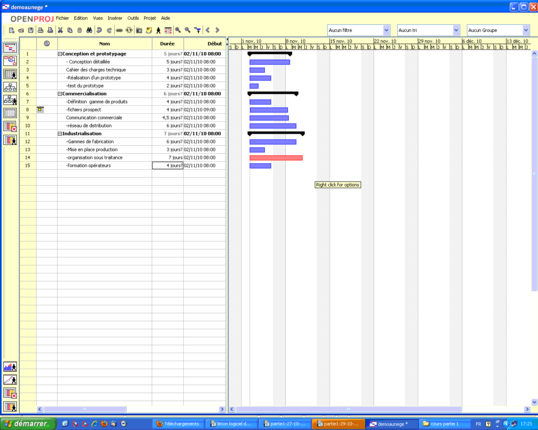Collapse the Conception et prototypage group

[60, 54]
